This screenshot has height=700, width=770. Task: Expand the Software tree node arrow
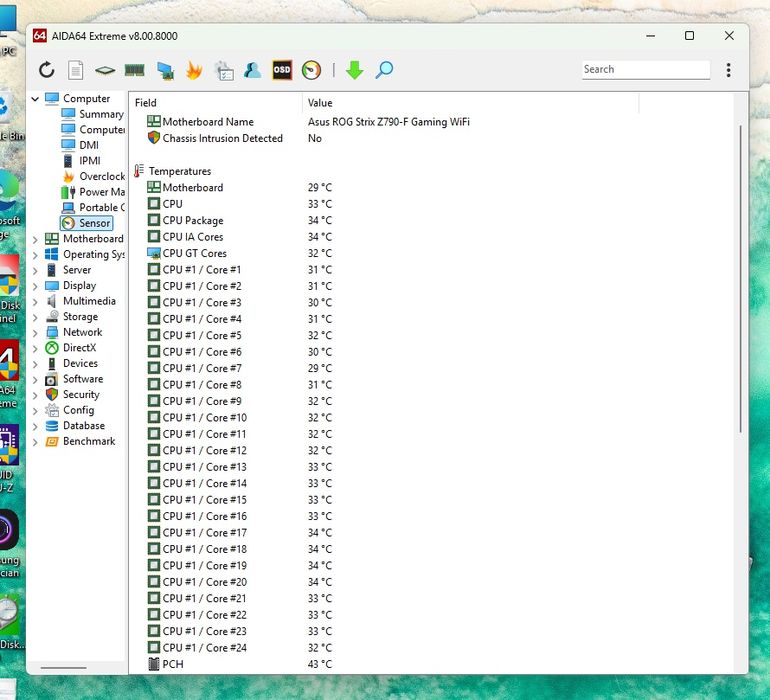coord(35,380)
